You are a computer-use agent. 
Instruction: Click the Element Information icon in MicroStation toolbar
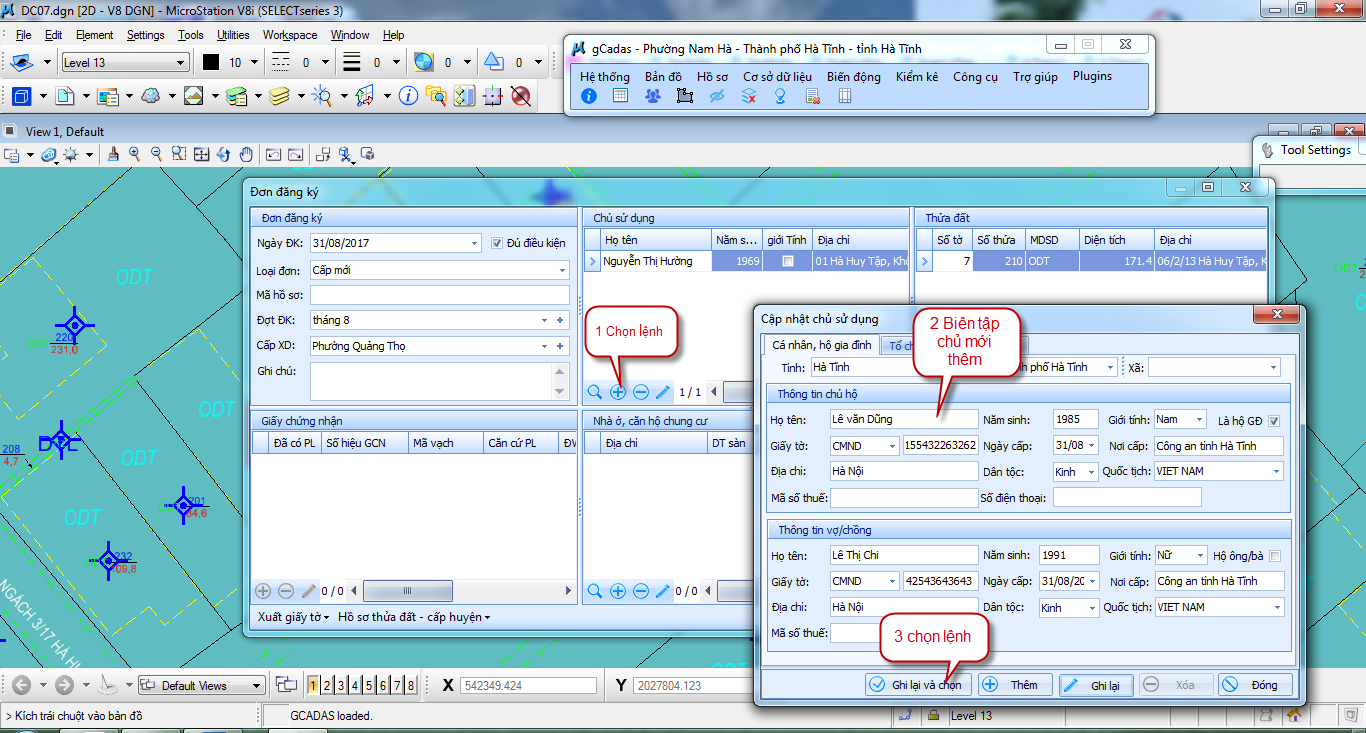[408, 96]
